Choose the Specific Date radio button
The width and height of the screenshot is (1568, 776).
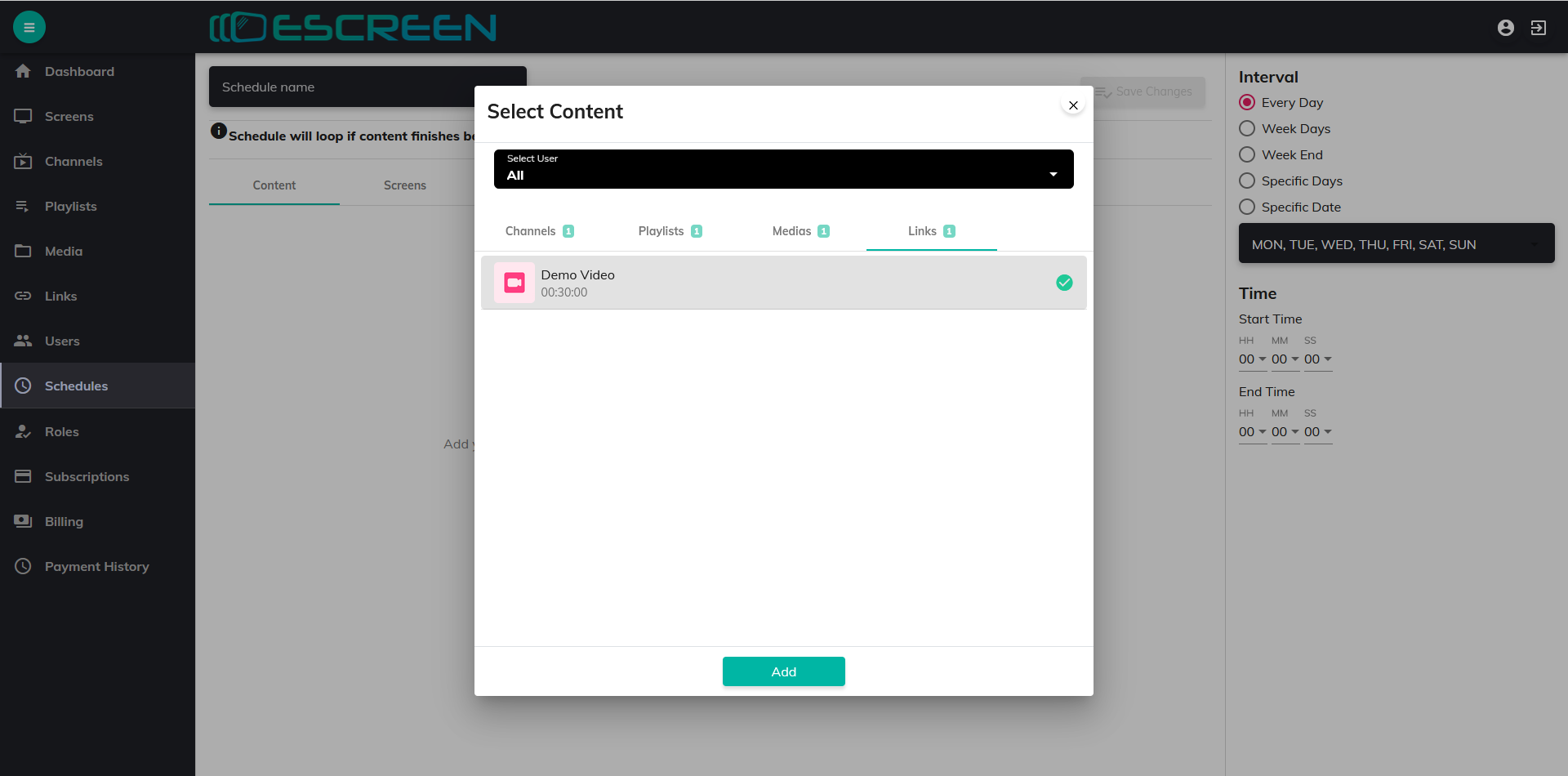[1247, 207]
